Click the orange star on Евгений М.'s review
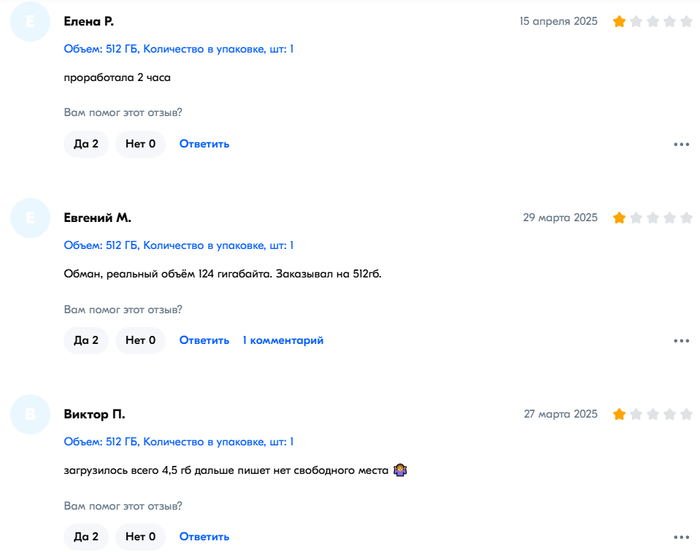Image resolution: width=700 pixels, height=552 pixels. [620, 217]
